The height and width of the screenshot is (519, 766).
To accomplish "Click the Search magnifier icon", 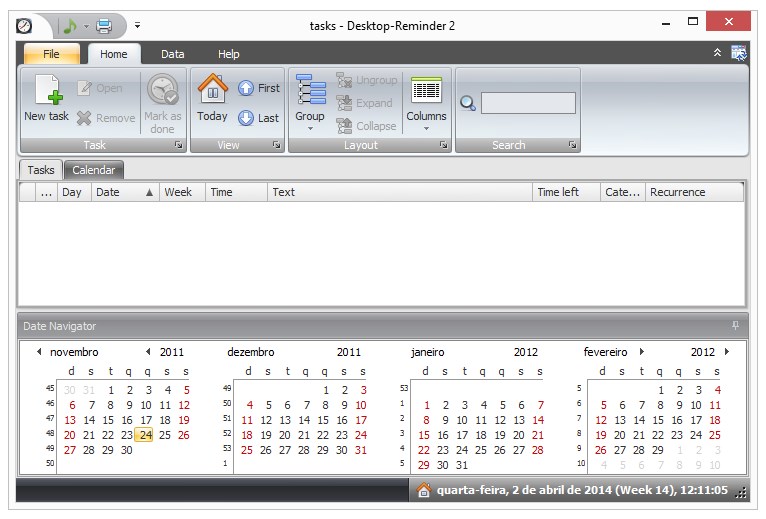I will [468, 103].
